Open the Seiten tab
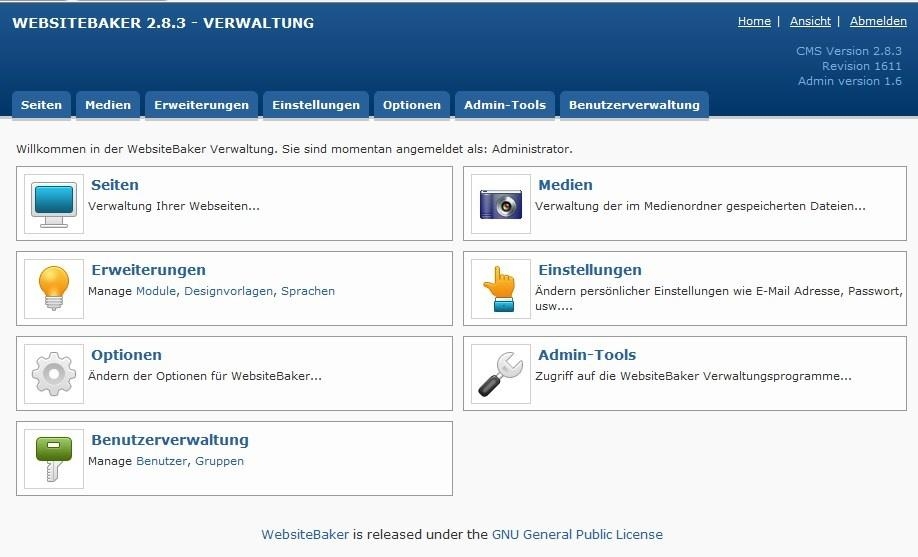918x557 pixels. (41, 105)
